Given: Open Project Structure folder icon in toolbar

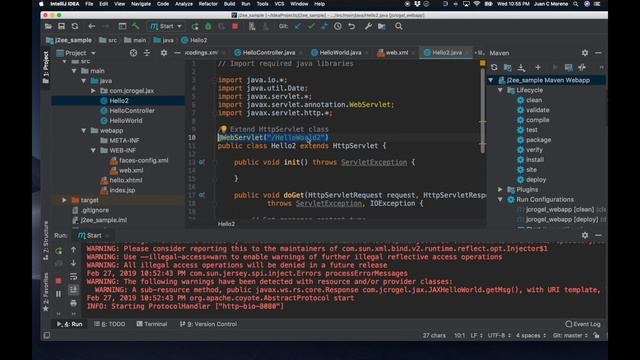Looking at the screenshot, I should 382,27.
